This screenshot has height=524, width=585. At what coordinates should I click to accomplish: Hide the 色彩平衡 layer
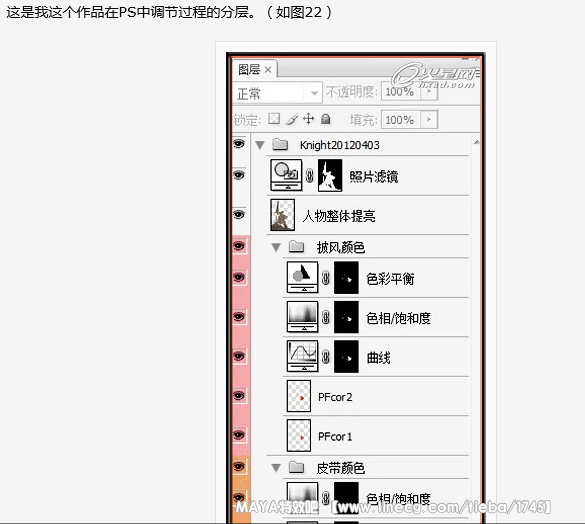pyautogui.click(x=239, y=277)
